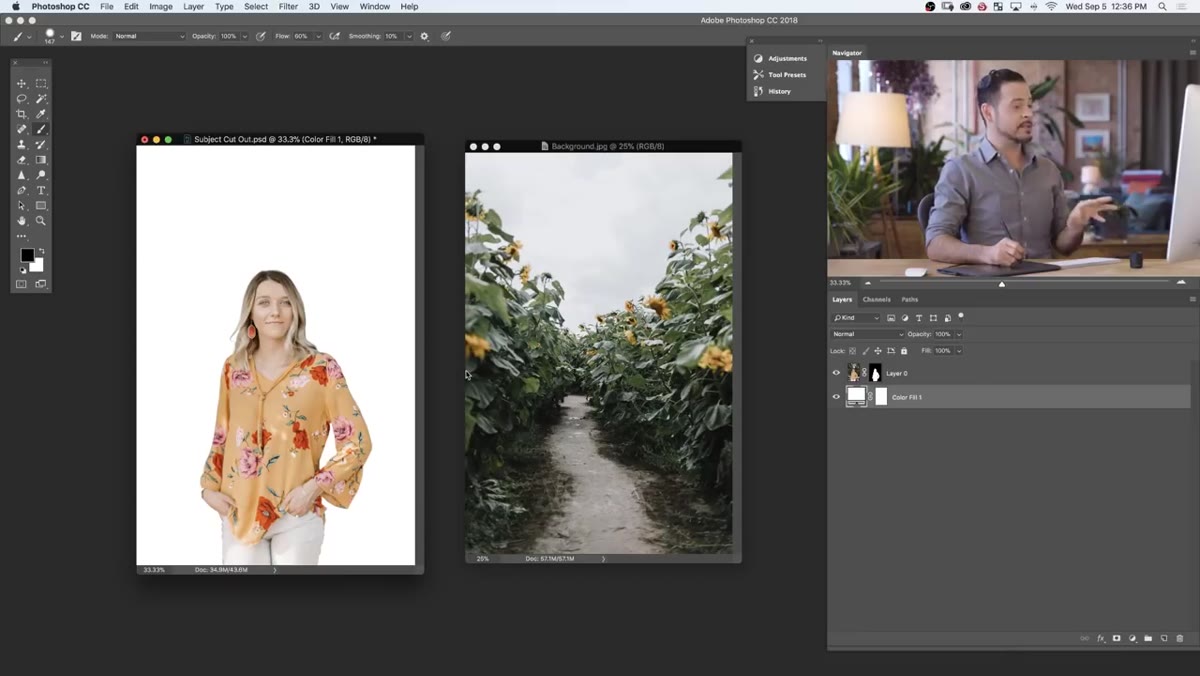Open brush preset picker dropdown

tap(61, 35)
